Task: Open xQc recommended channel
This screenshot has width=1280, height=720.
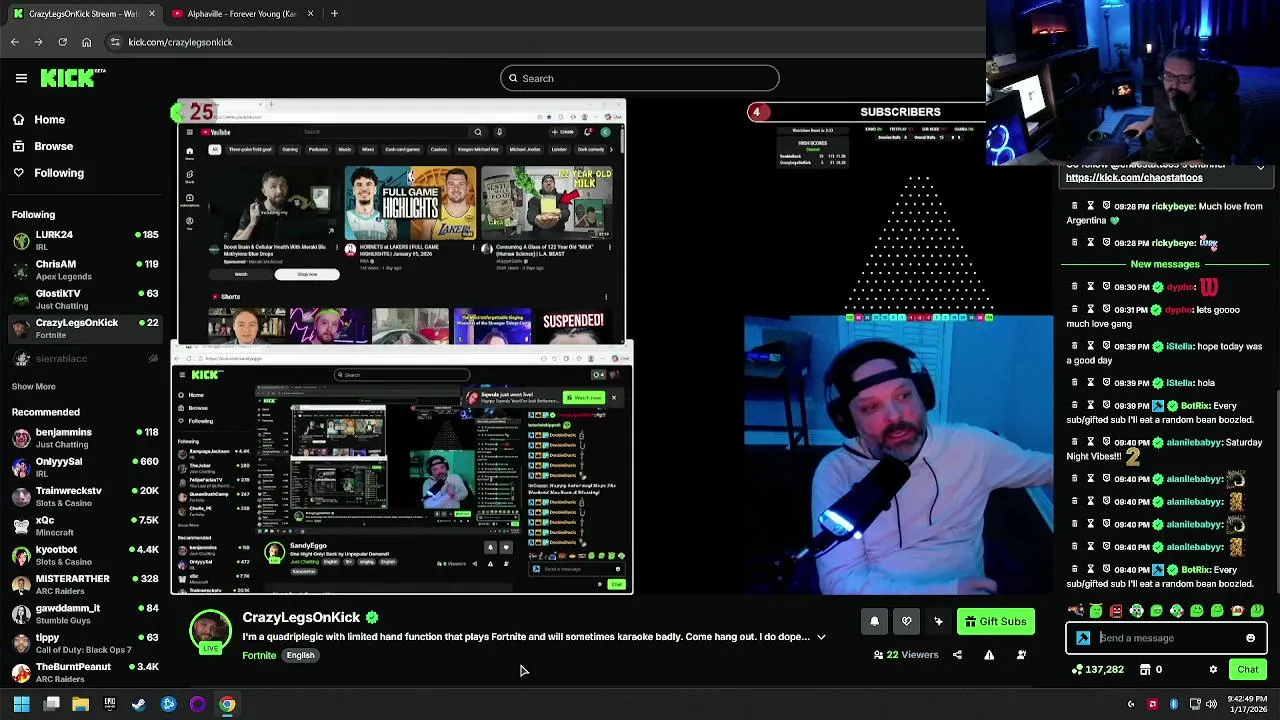Action: [85, 526]
